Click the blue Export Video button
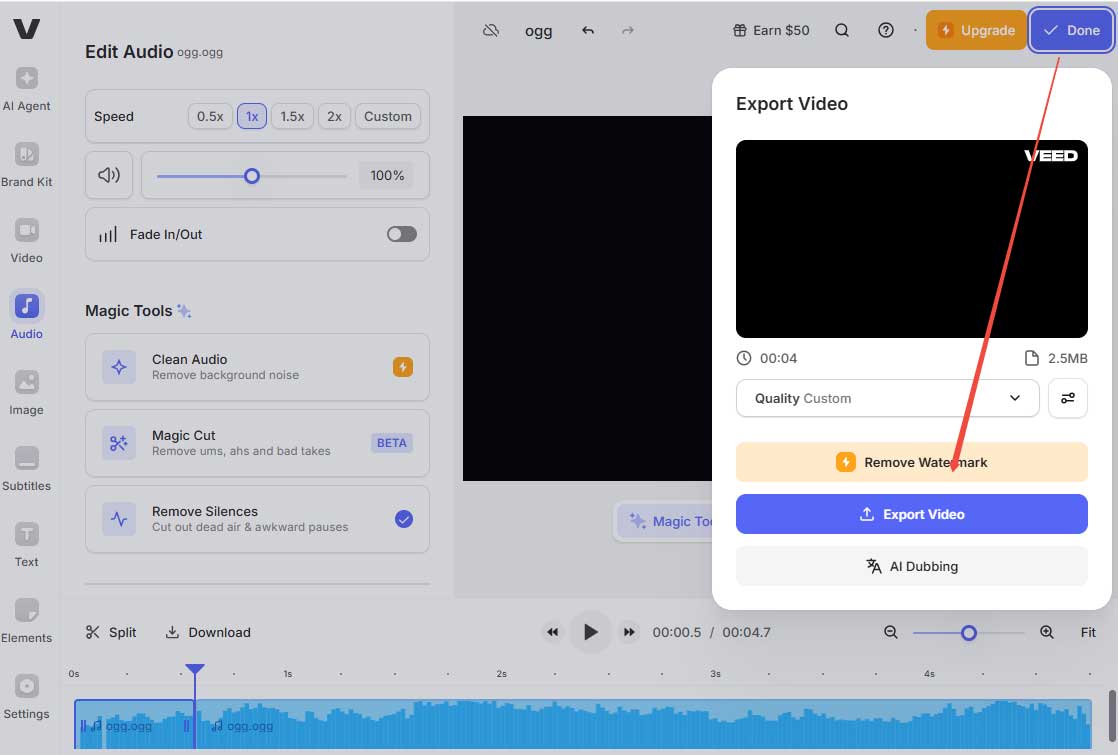 tap(911, 514)
